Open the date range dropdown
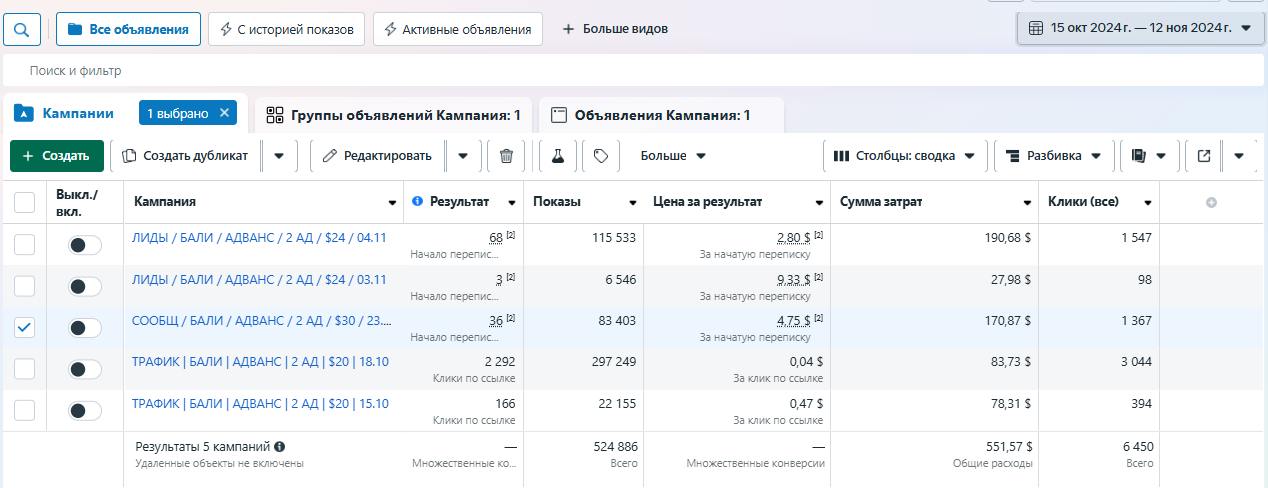Image resolution: width=1268 pixels, height=488 pixels. point(1140,28)
